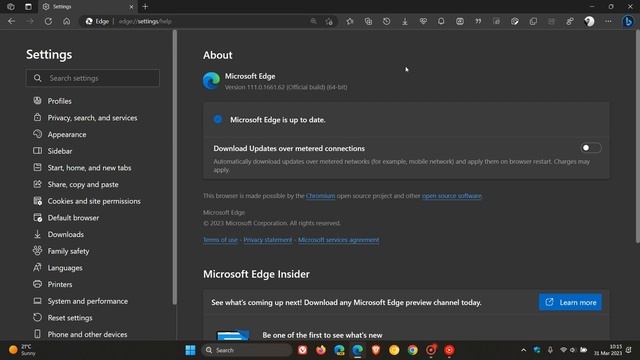Toggle Download Updates over metered connections

click(590, 148)
